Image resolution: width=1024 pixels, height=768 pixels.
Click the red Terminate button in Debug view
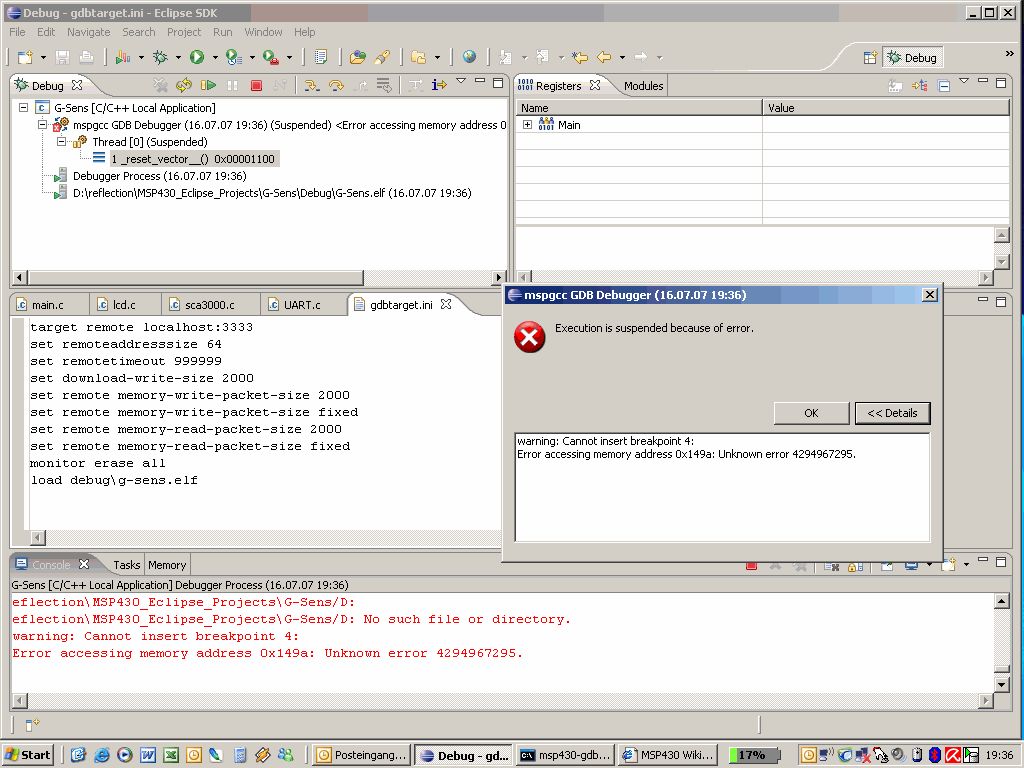tap(256, 86)
